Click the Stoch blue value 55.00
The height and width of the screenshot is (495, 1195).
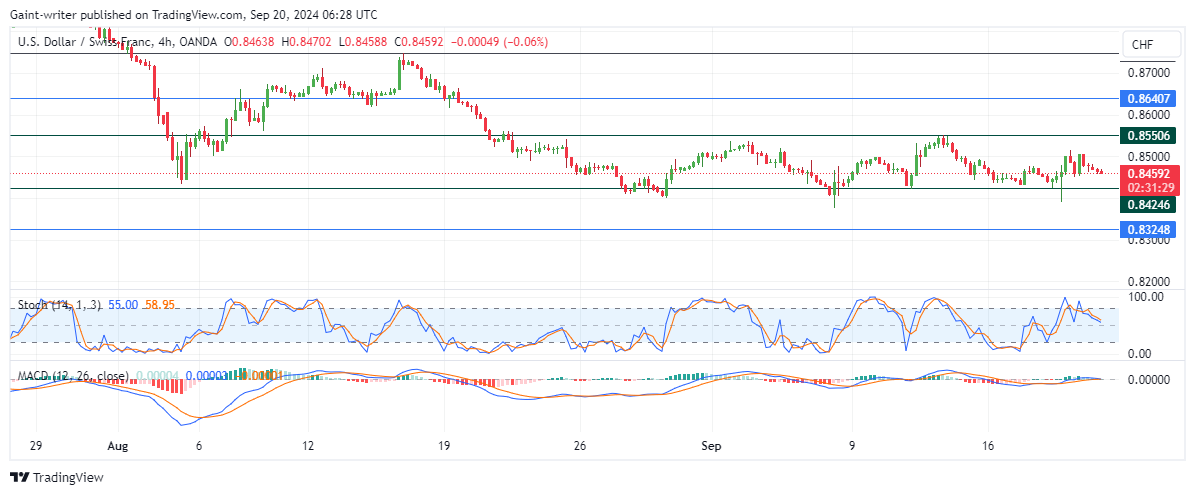[x=123, y=305]
